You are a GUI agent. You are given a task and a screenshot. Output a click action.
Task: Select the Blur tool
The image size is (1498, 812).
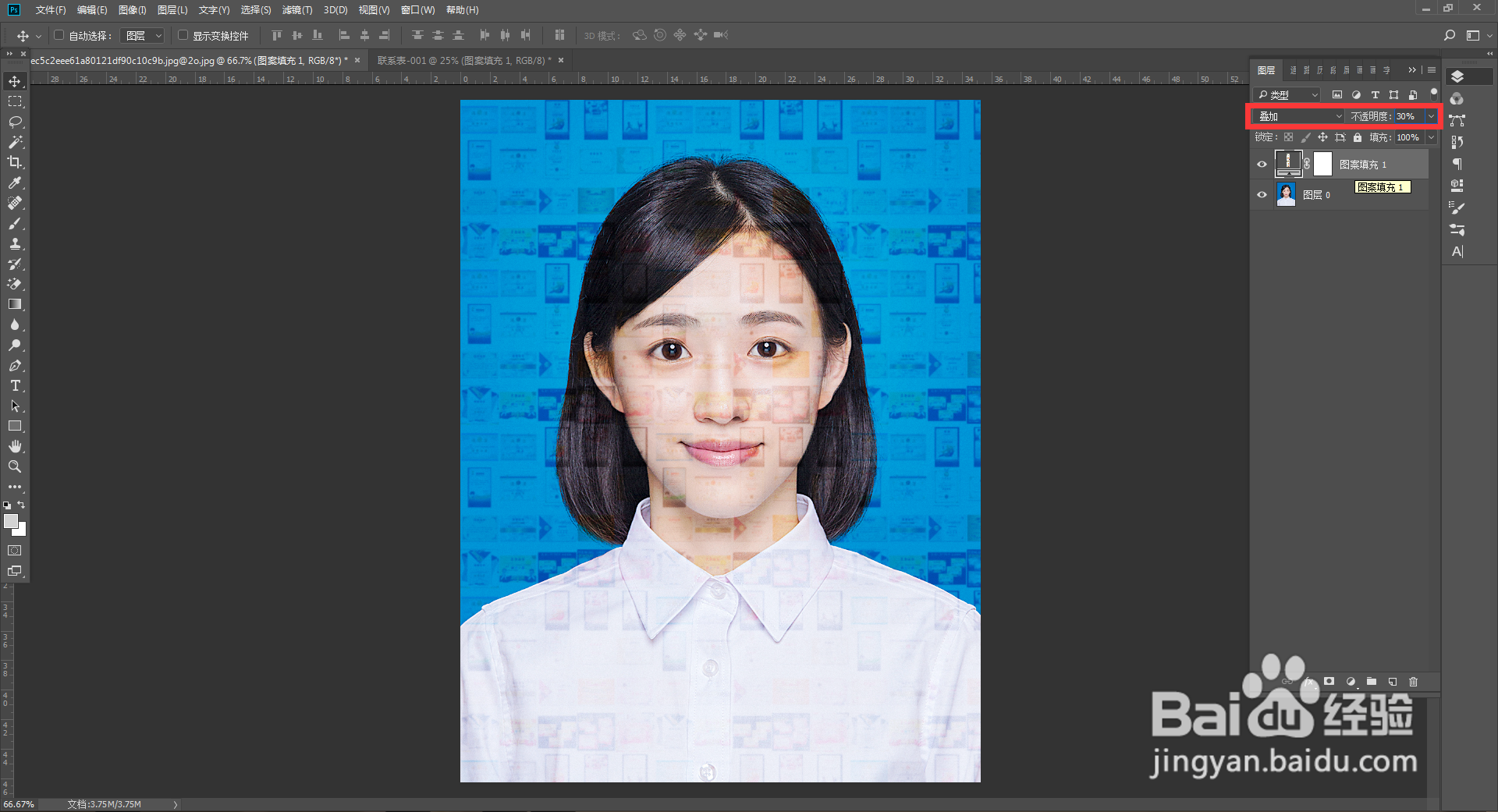[x=15, y=325]
